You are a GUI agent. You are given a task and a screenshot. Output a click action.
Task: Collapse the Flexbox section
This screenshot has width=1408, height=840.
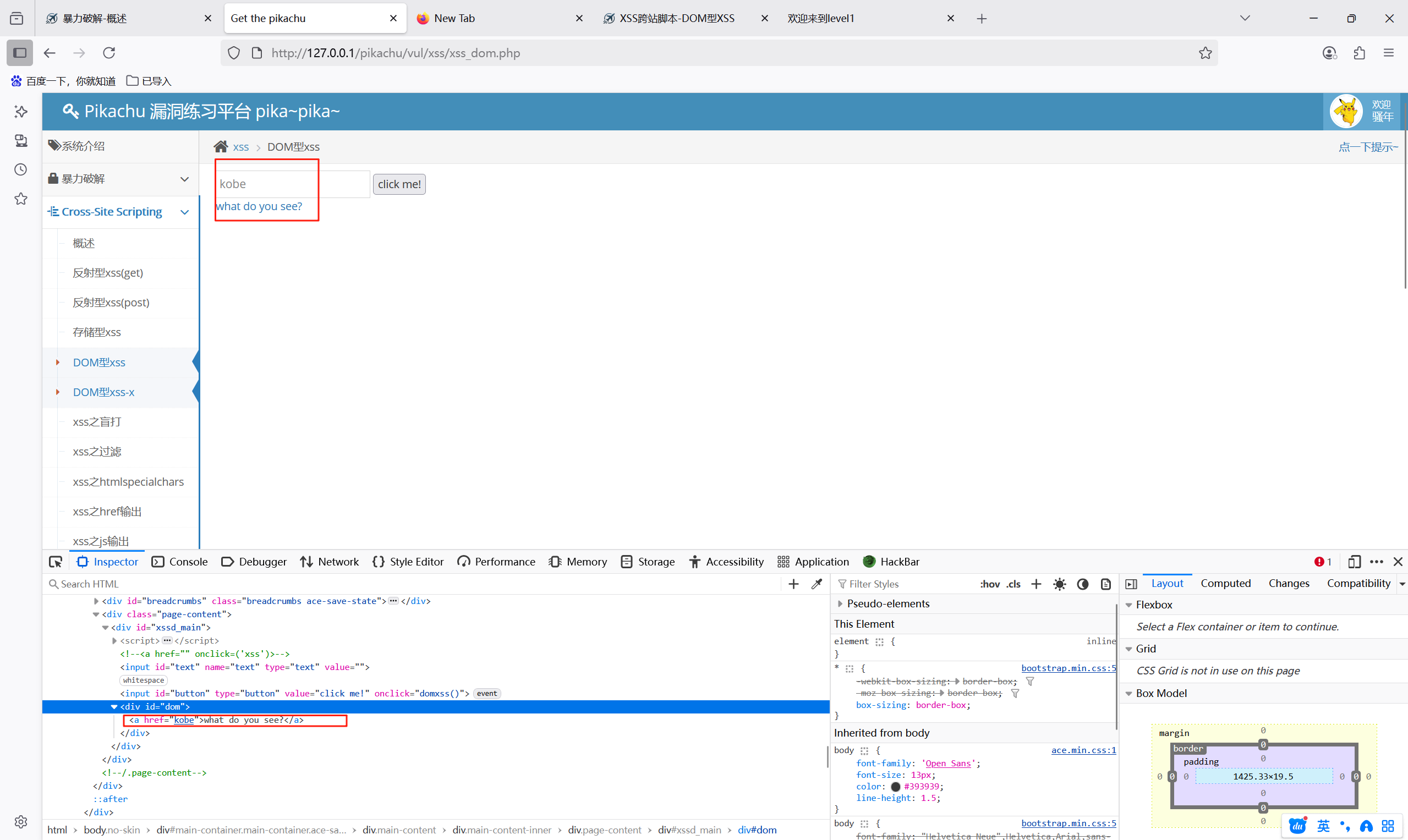[1129, 605]
